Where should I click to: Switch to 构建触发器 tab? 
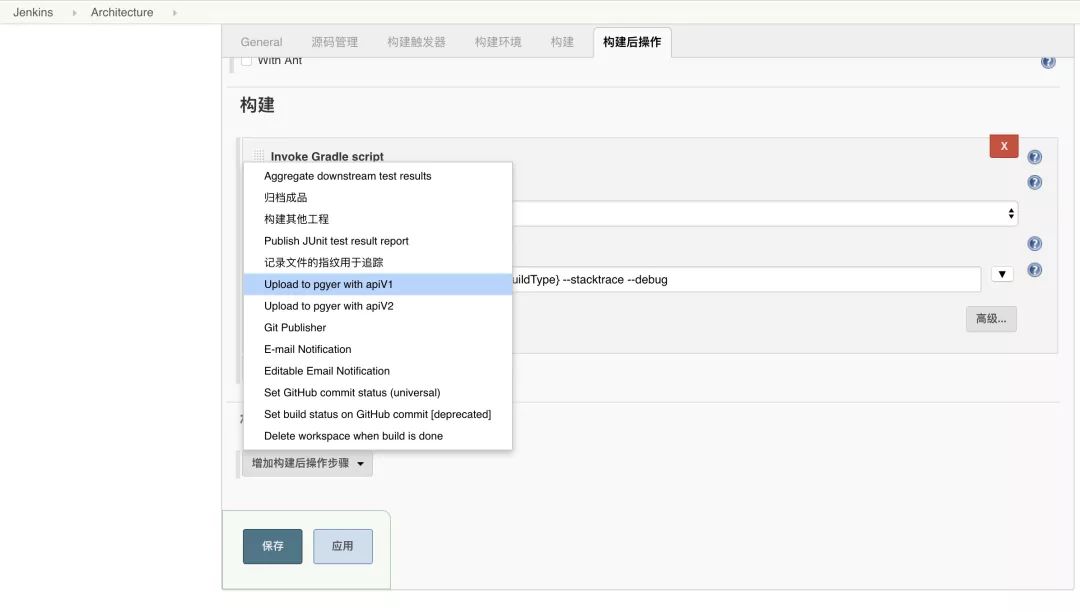tap(416, 42)
